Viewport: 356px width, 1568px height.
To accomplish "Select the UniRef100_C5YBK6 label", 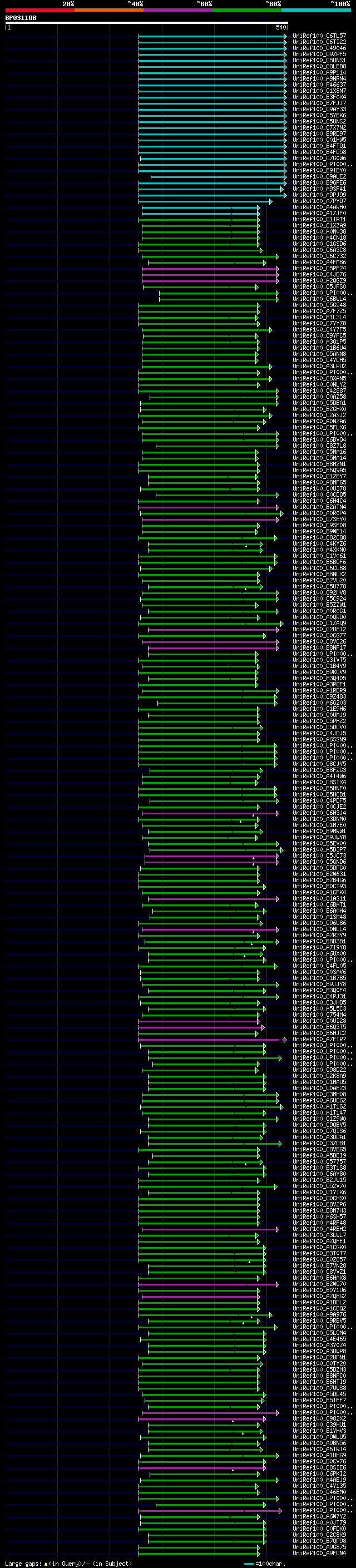I will coord(319,116).
